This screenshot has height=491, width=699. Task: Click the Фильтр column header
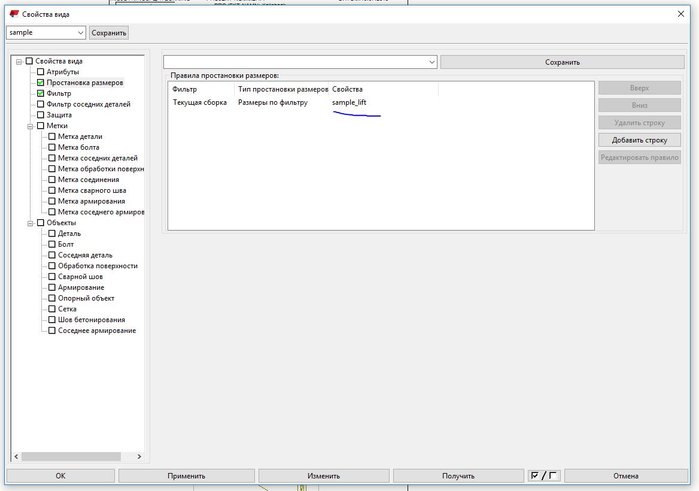(x=202, y=89)
